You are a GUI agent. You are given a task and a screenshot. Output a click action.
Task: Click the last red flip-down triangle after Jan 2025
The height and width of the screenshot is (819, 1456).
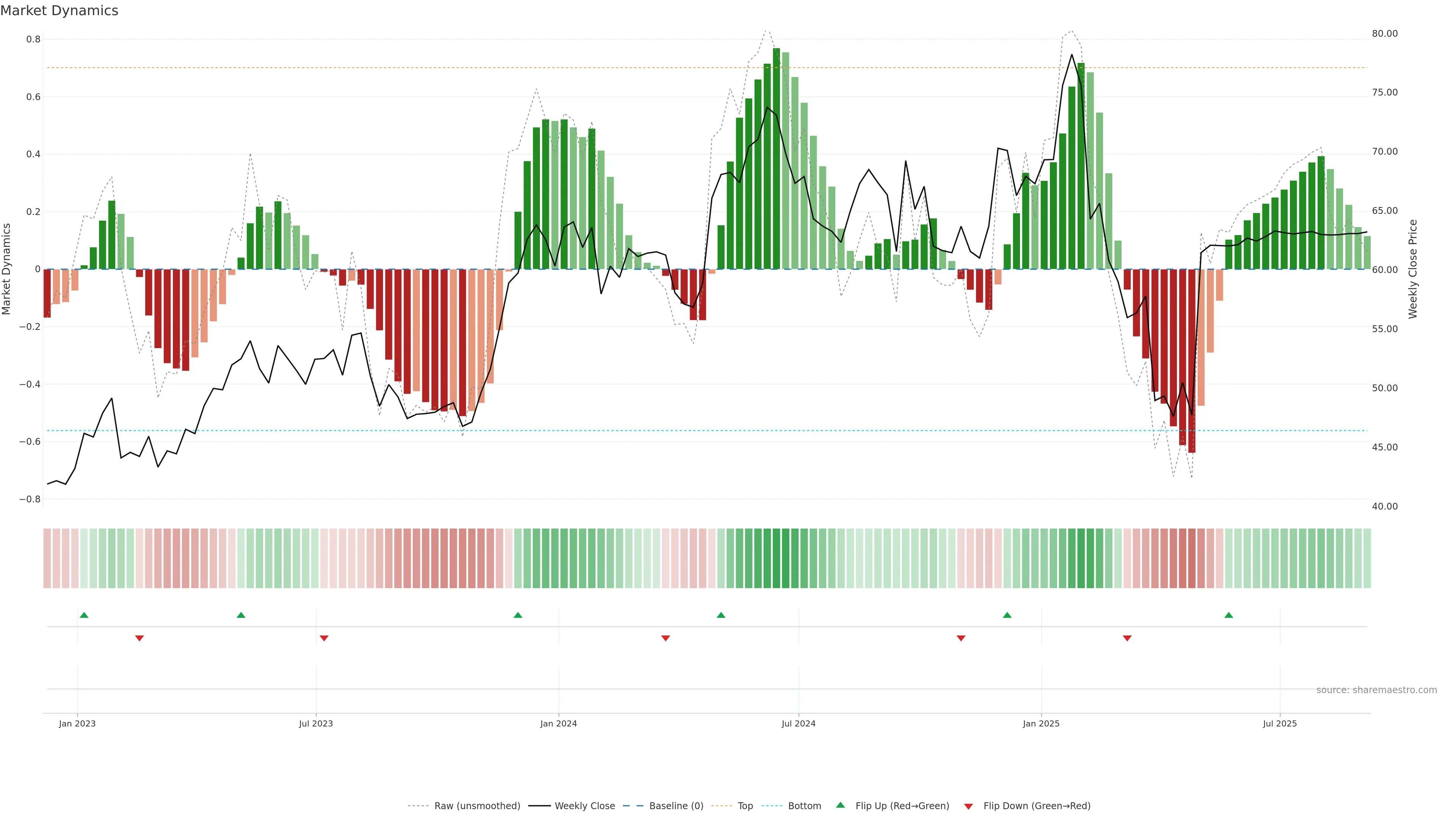(x=1127, y=638)
